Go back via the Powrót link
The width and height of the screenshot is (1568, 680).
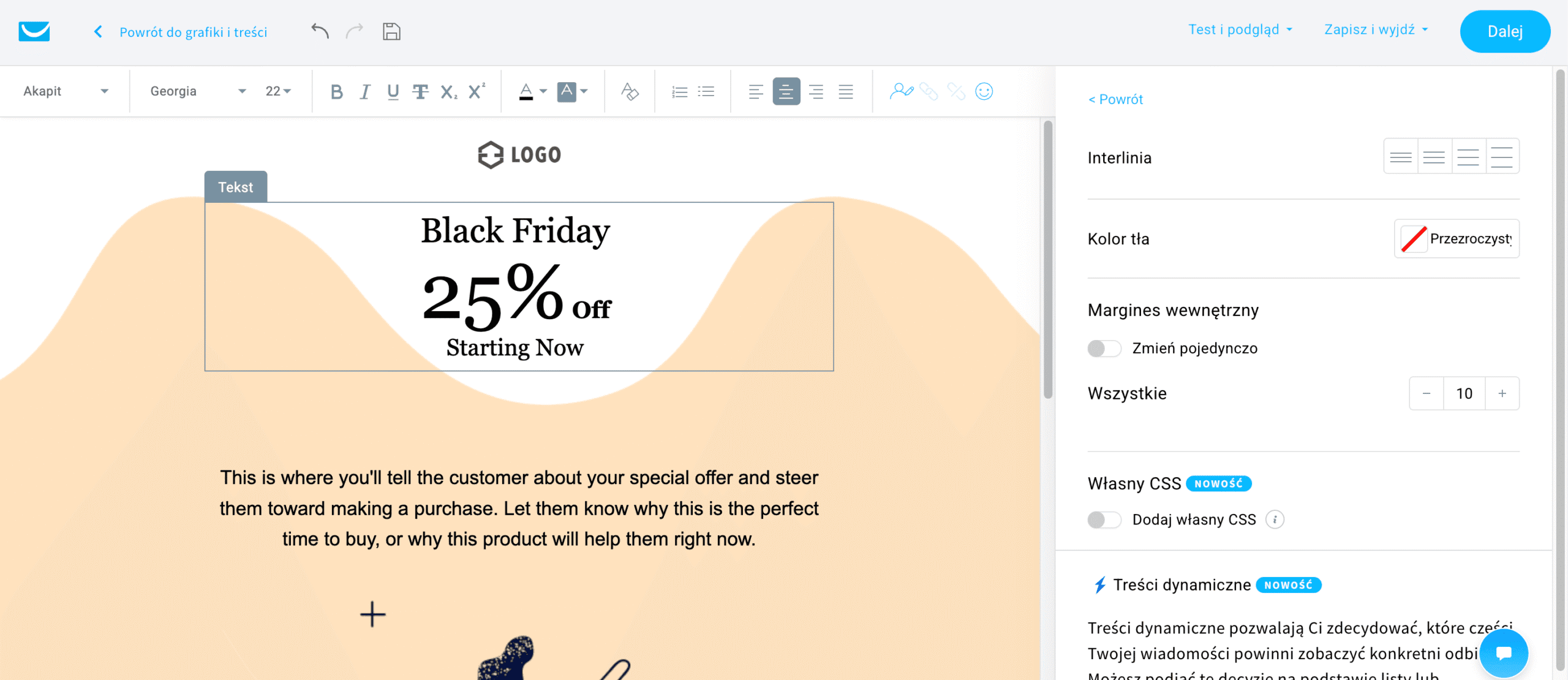click(x=1115, y=99)
